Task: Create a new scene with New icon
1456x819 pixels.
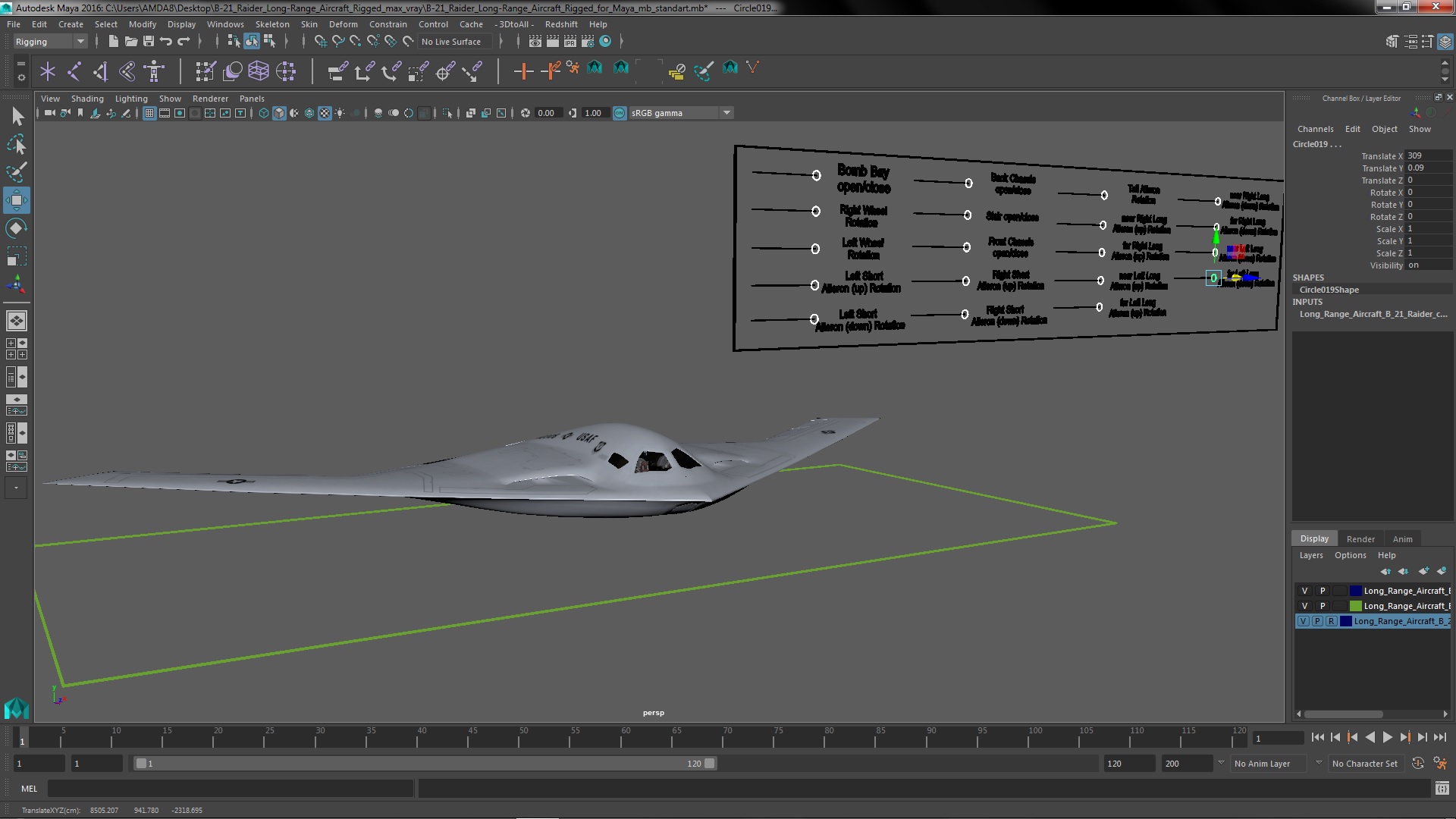Action: [x=113, y=41]
